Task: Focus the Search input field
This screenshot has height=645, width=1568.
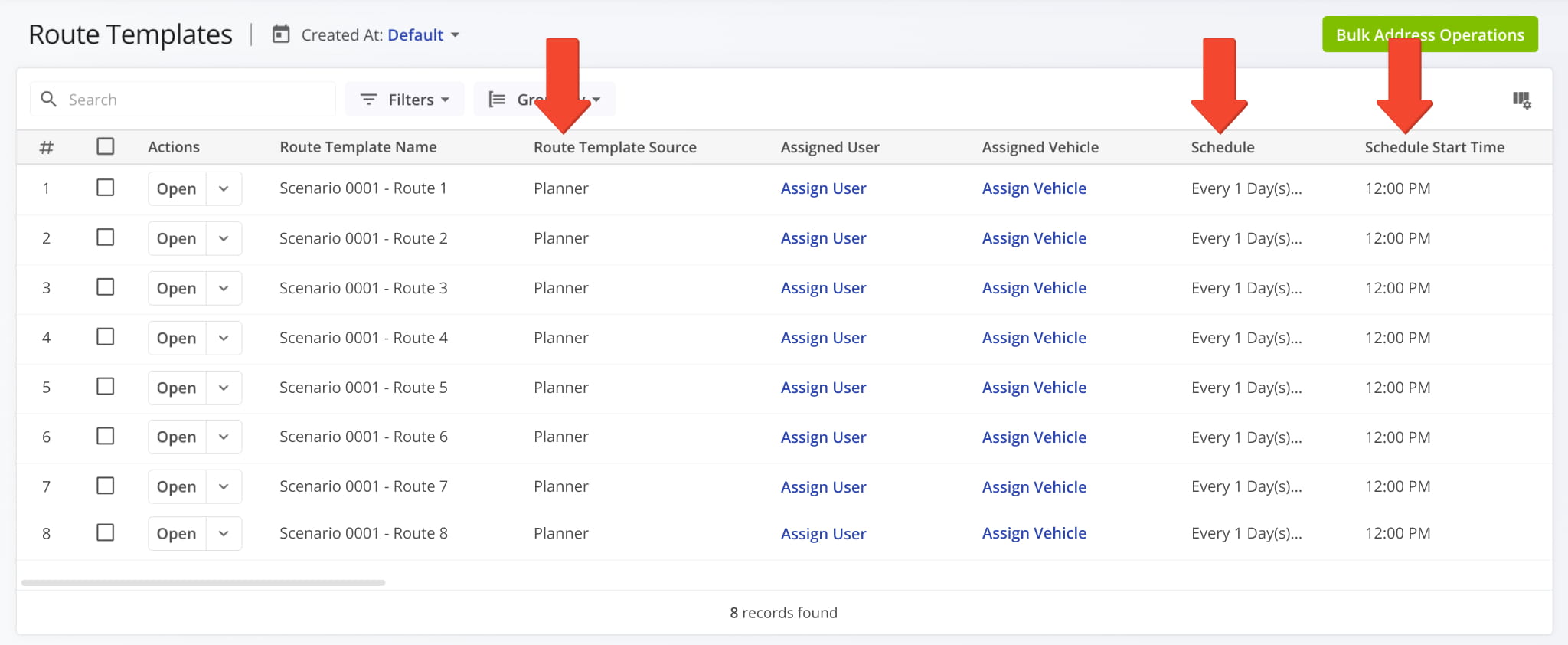Action: tap(183, 100)
